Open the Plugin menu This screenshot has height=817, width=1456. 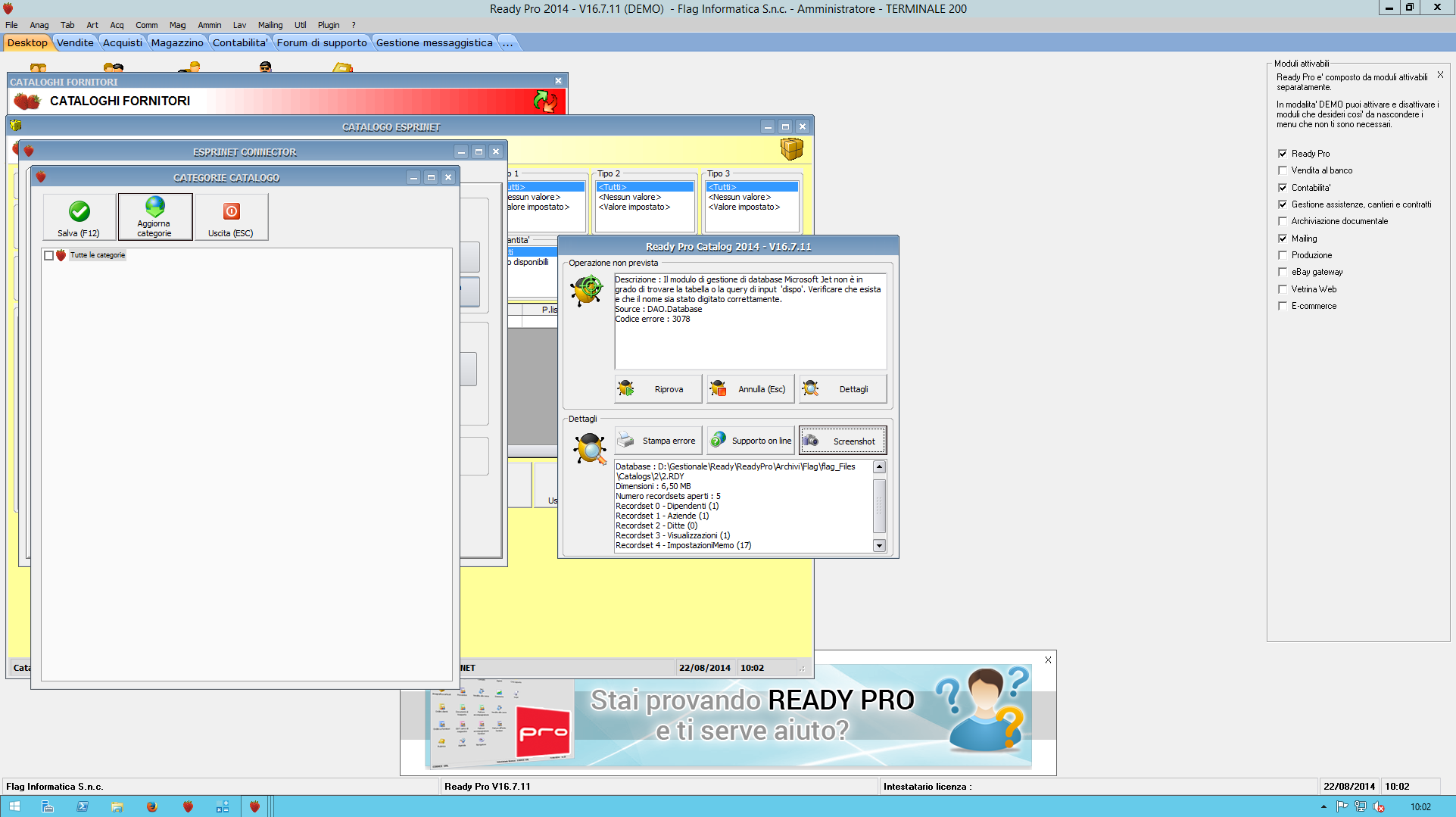click(x=329, y=25)
